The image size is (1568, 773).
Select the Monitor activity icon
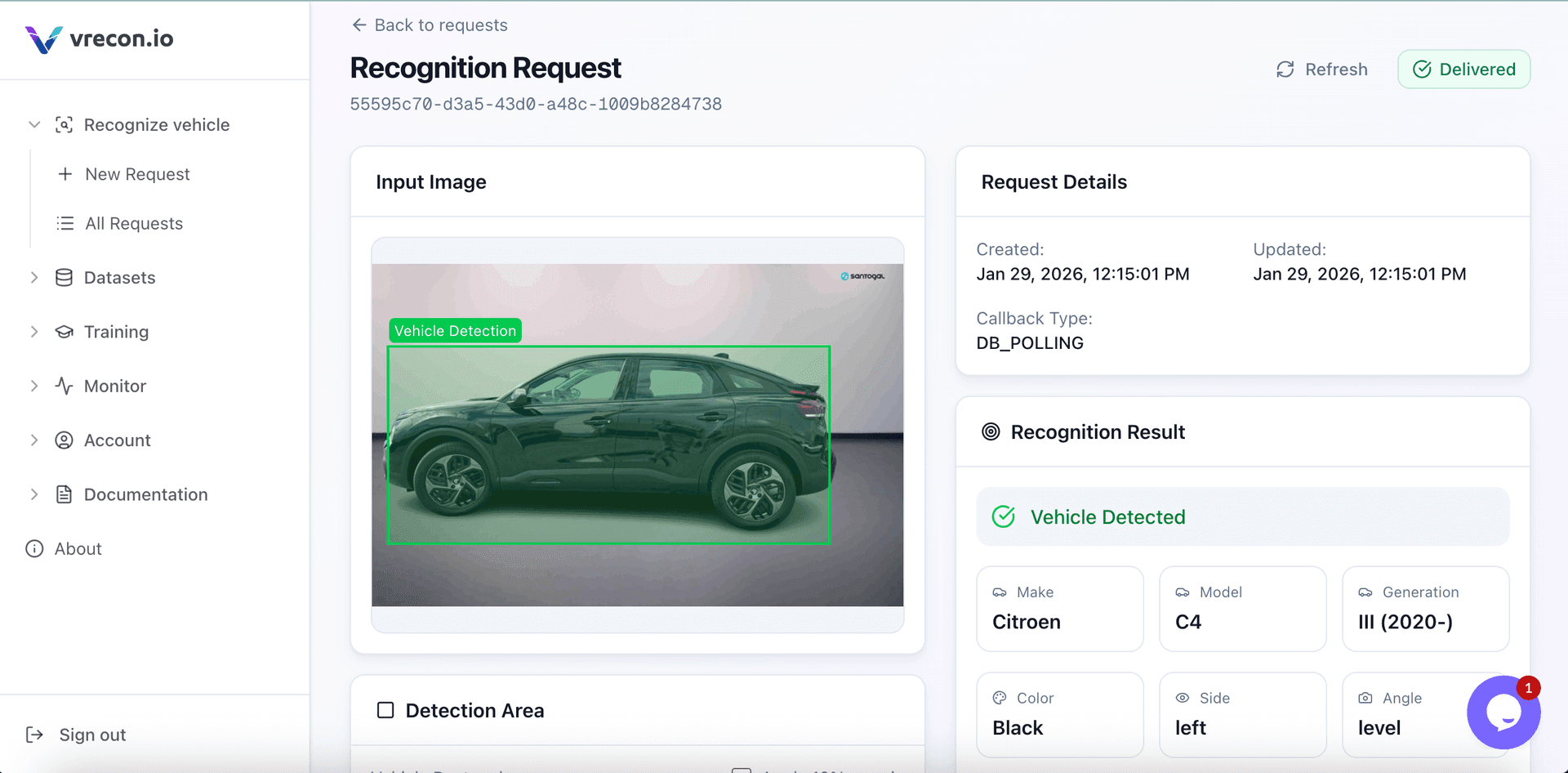click(65, 386)
